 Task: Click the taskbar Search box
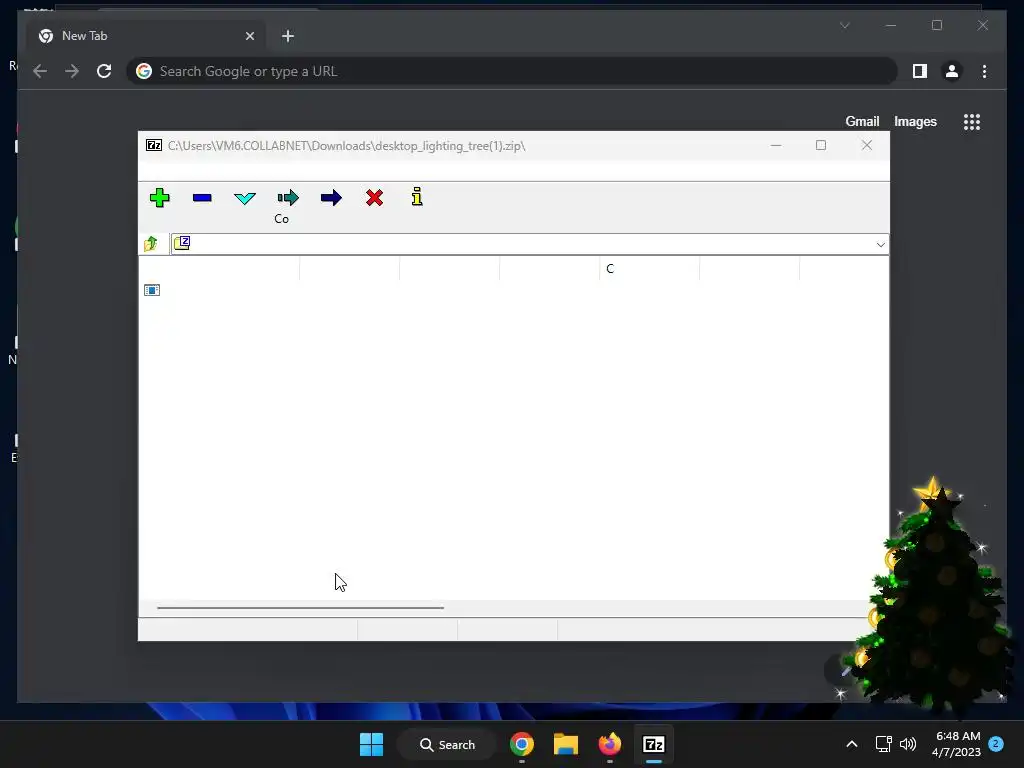pyautogui.click(x=447, y=744)
